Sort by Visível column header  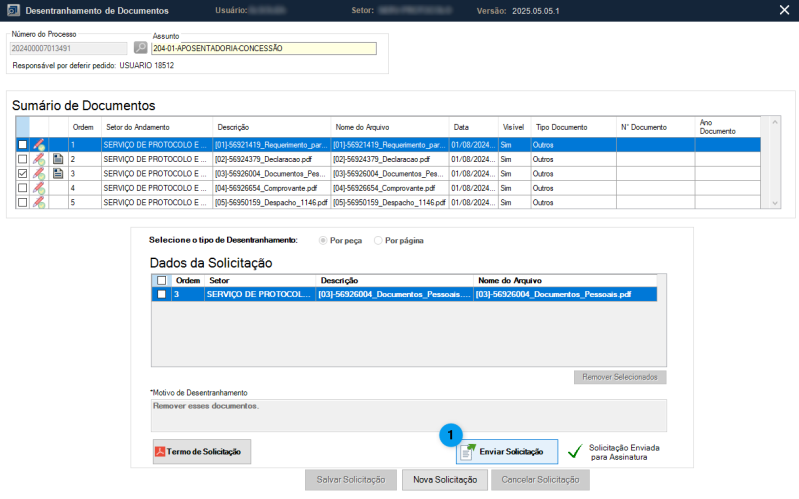pyautogui.click(x=514, y=127)
